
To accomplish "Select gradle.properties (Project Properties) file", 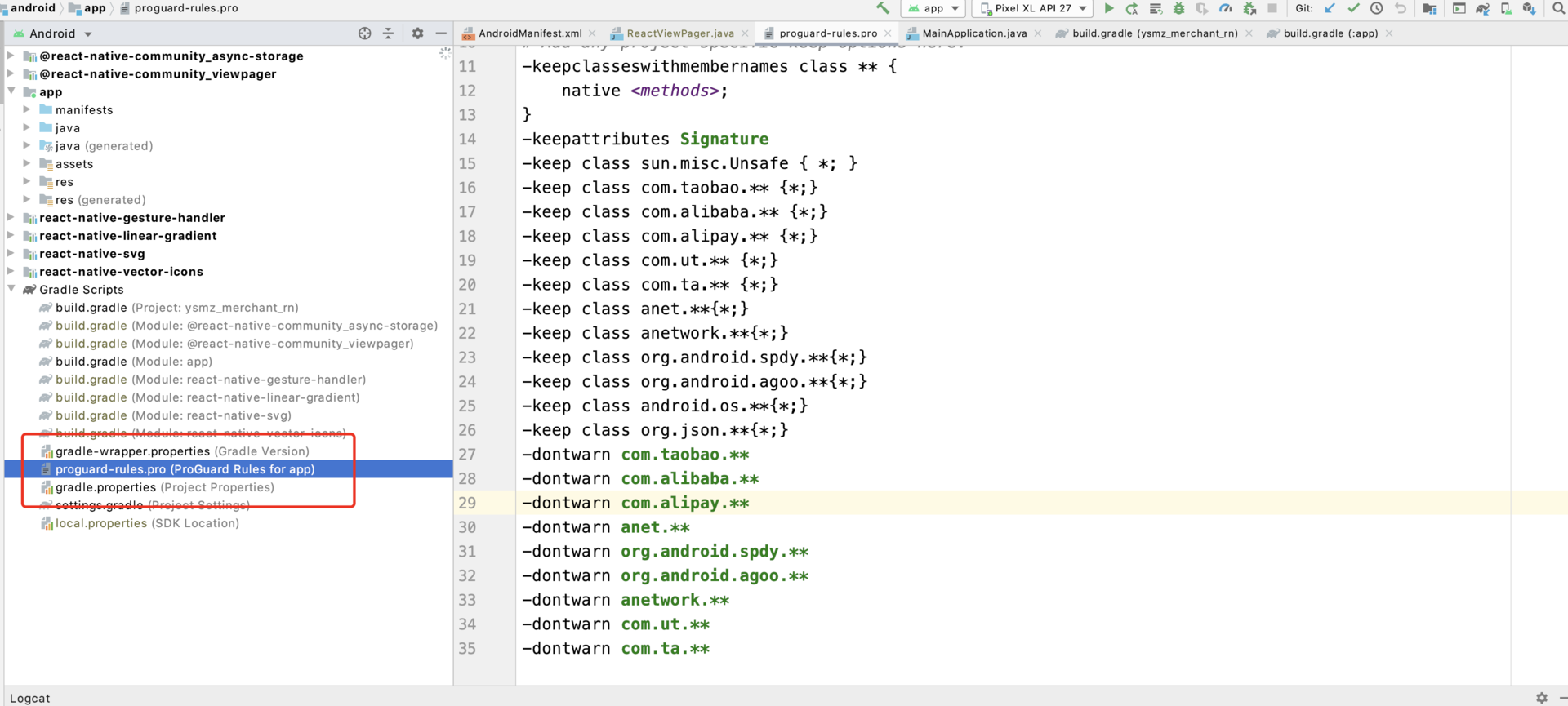I will click(x=164, y=487).
